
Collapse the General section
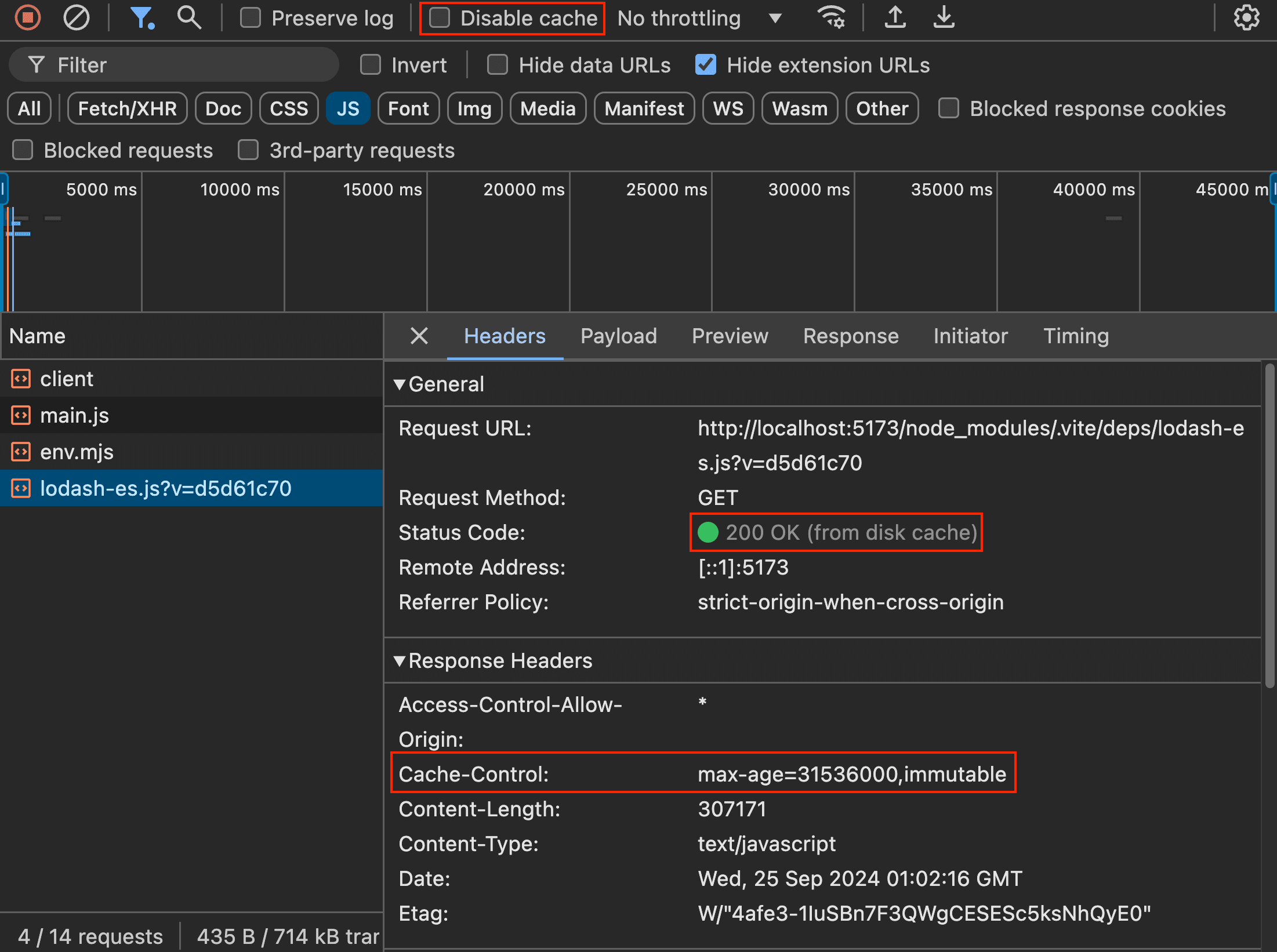pos(400,384)
